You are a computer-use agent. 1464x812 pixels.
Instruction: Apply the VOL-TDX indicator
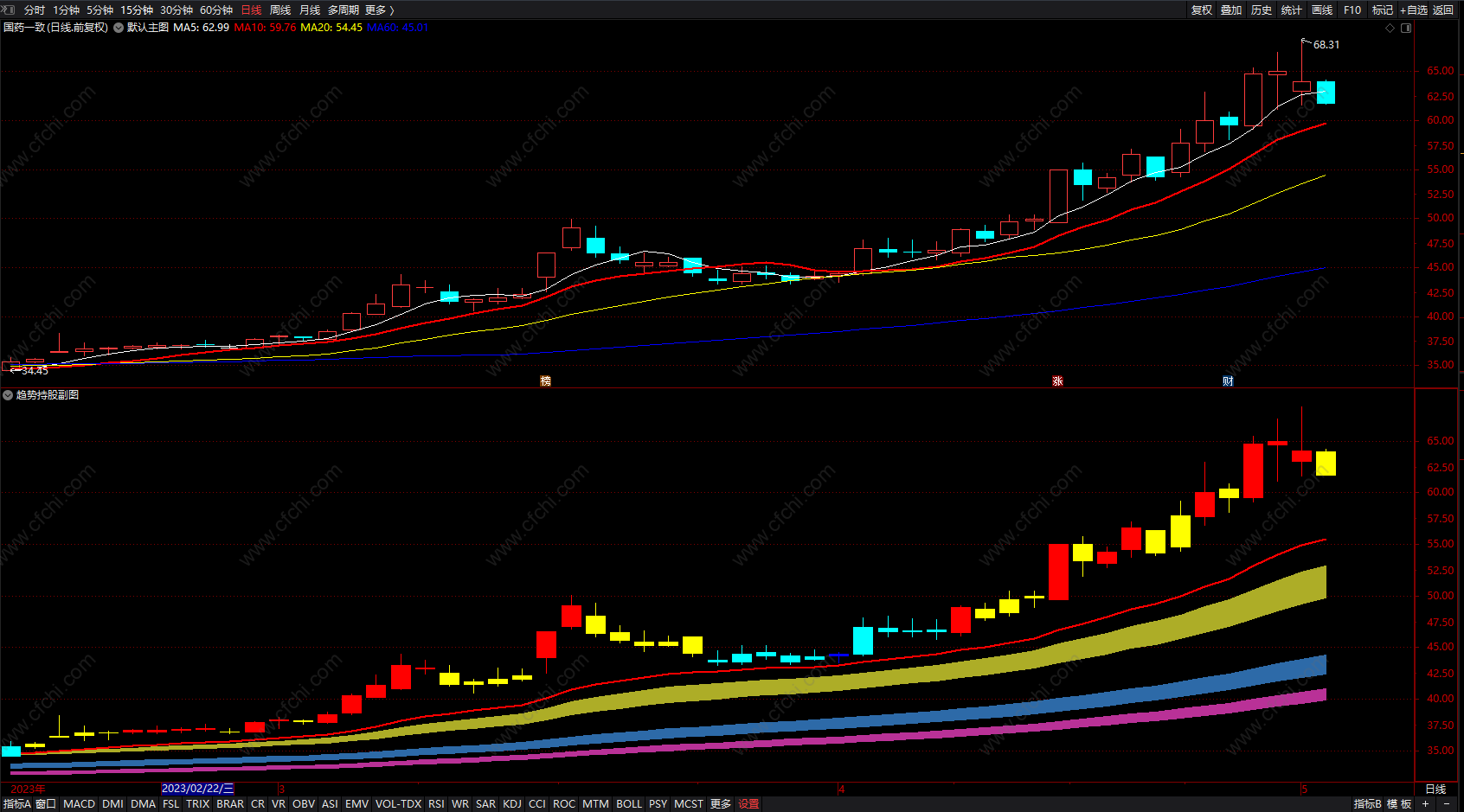[398, 804]
